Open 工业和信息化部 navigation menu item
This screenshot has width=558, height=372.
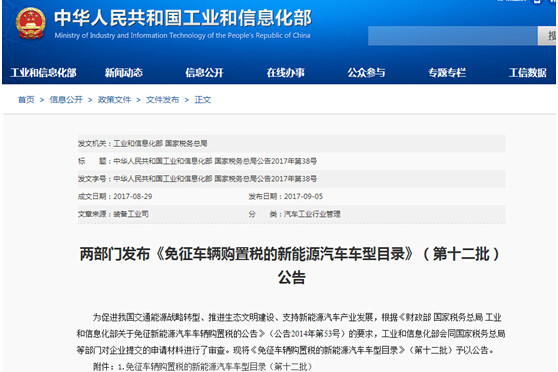pyautogui.click(x=43, y=73)
